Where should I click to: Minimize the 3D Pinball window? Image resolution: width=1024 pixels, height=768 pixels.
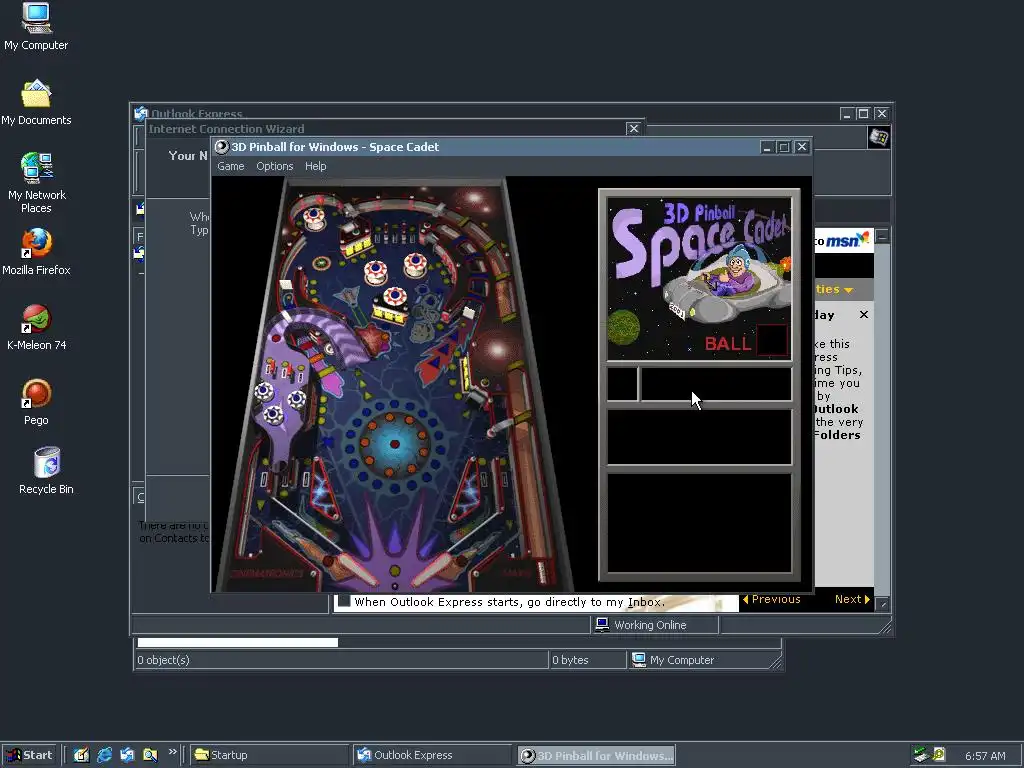pyautogui.click(x=767, y=148)
